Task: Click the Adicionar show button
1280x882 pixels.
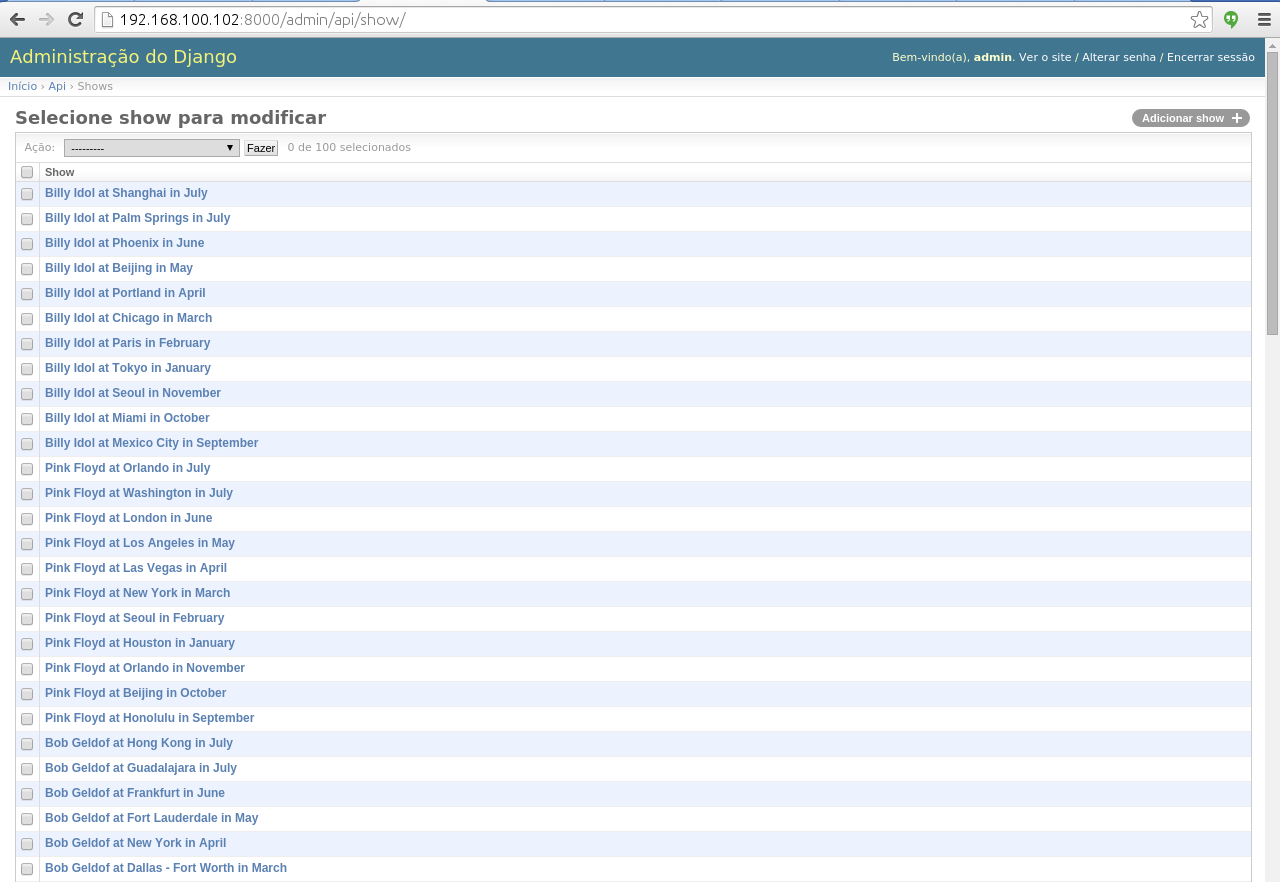Action: tap(1191, 118)
